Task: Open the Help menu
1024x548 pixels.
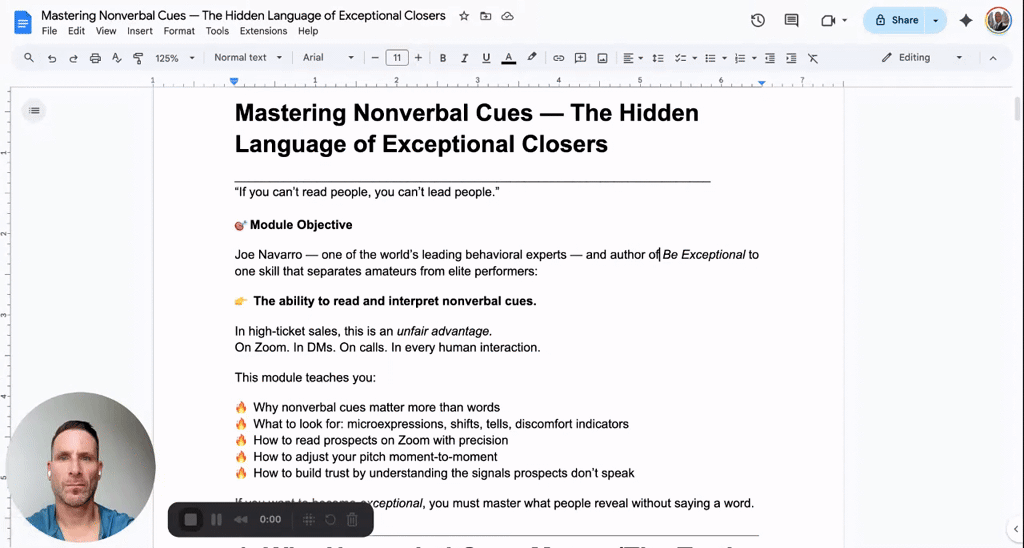Action: [x=308, y=31]
